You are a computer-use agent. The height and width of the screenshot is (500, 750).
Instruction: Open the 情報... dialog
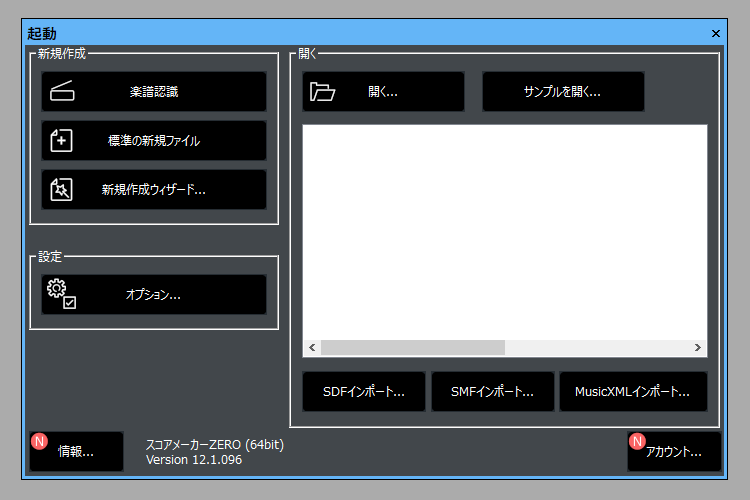(77, 452)
